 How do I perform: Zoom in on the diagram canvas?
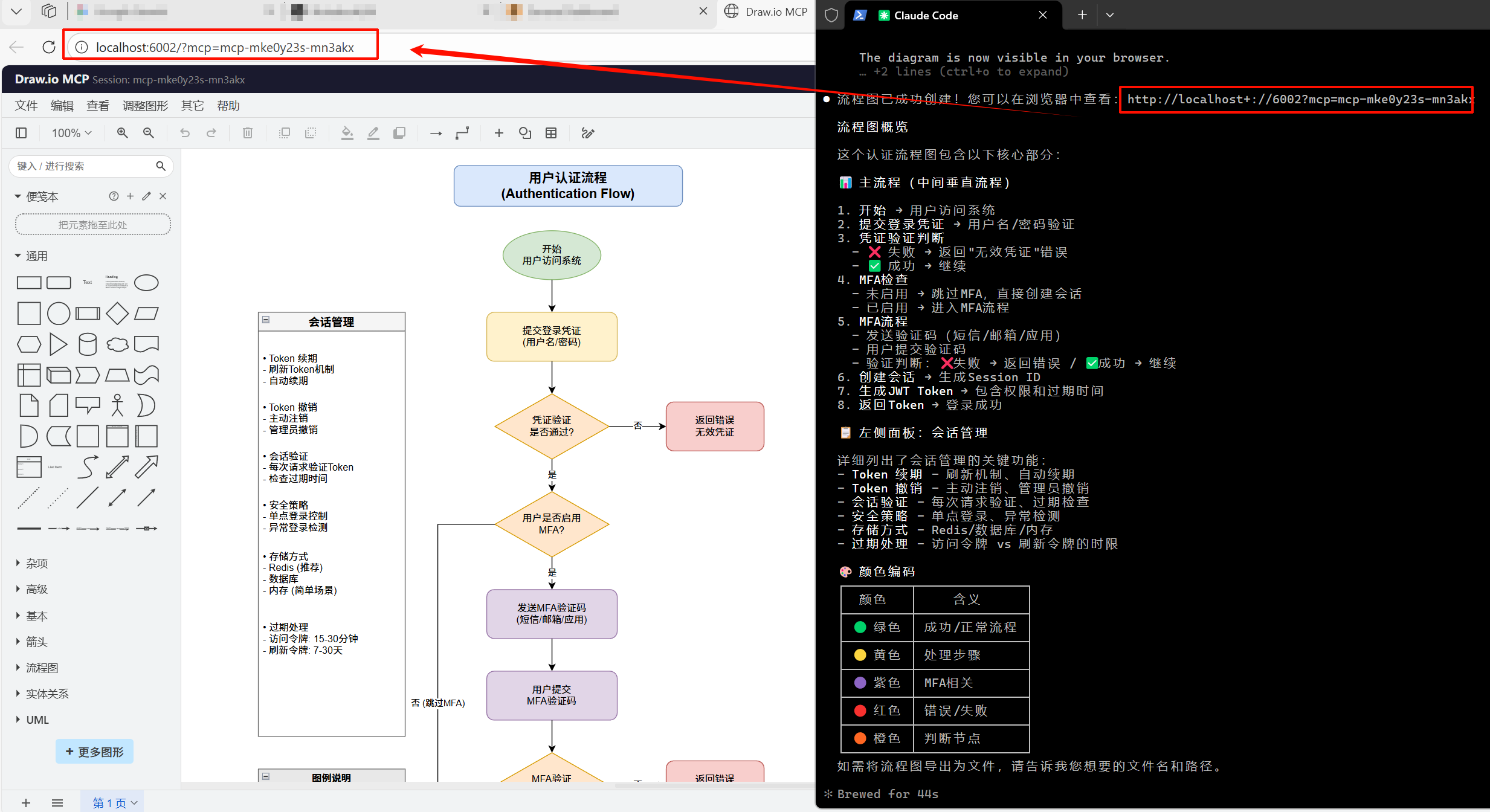(x=123, y=133)
